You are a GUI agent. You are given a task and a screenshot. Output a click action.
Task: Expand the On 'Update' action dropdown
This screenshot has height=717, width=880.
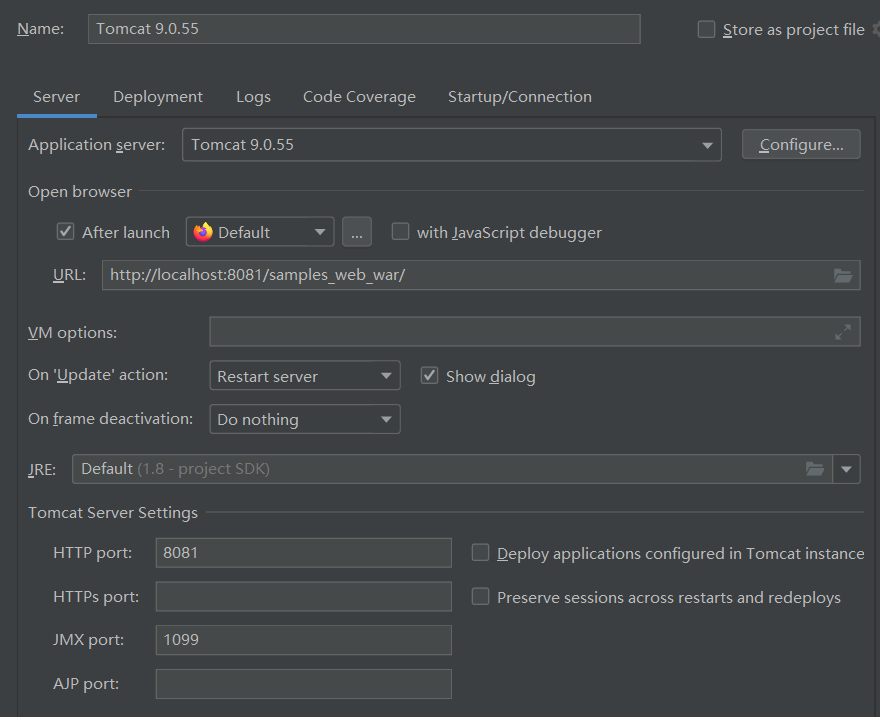tap(305, 375)
